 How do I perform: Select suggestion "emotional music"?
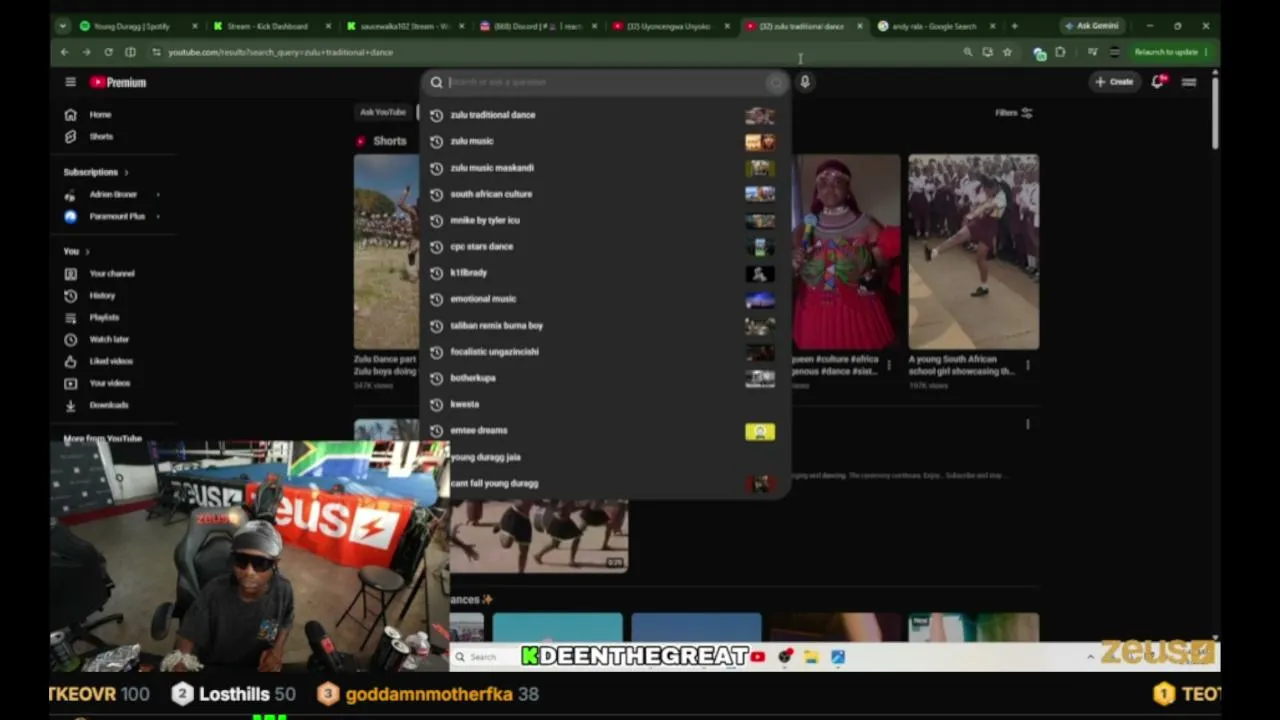click(606, 299)
